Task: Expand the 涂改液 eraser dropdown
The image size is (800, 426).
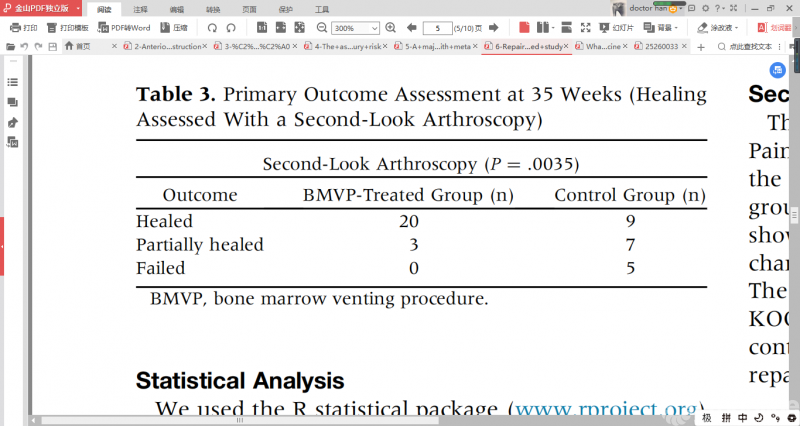Action: (x=740, y=27)
